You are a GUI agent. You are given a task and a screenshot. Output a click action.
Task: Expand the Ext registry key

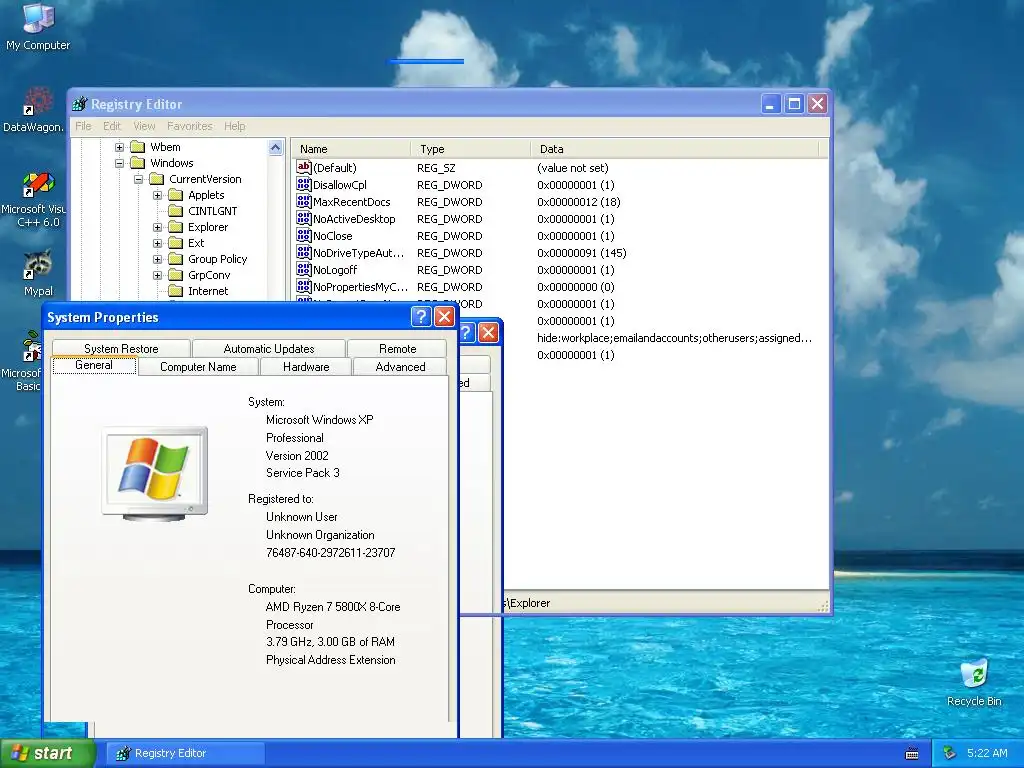click(x=157, y=243)
